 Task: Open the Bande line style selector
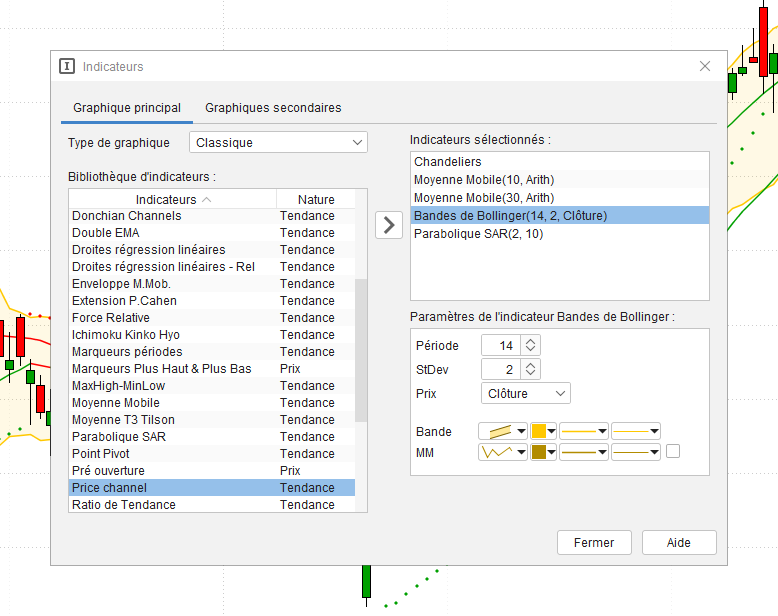(x=584, y=431)
